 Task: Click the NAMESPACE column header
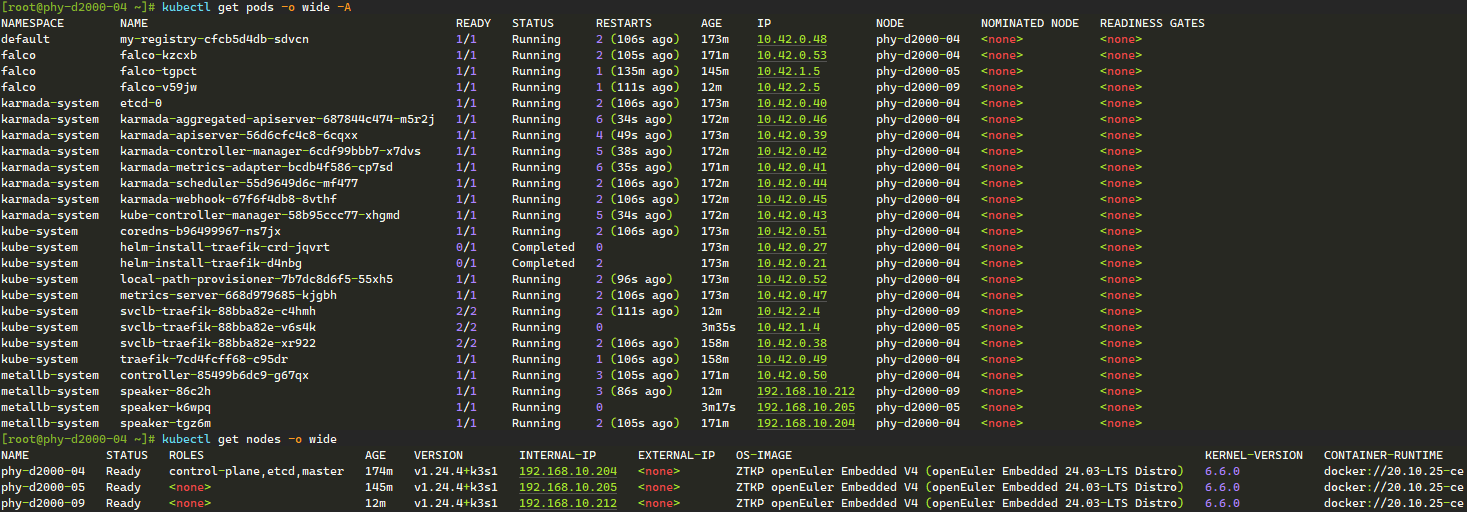[34, 23]
